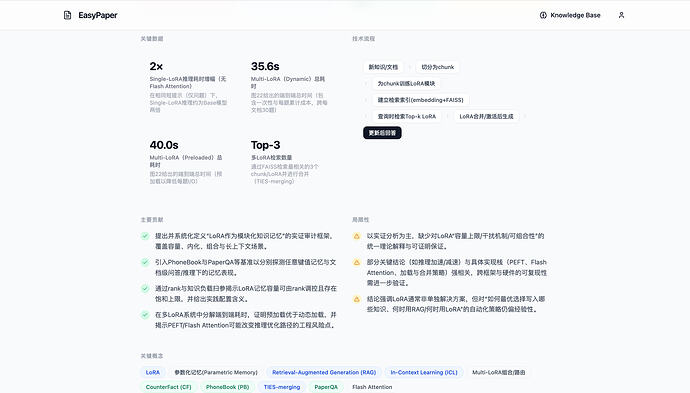Click the "35.6s" metric value
Screen dimensions: 690x393
coord(265,66)
